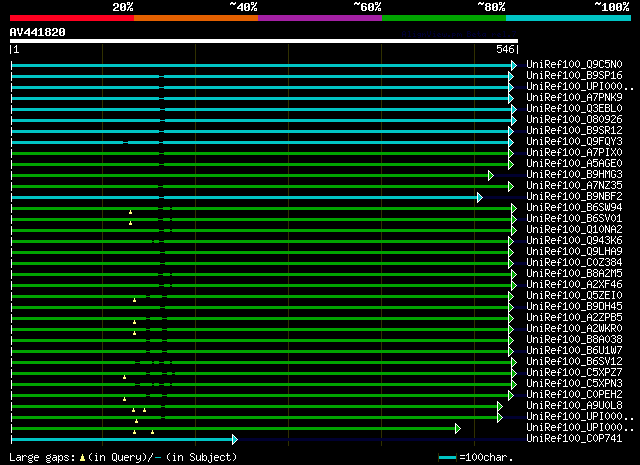The width and height of the screenshot is (640, 465).
Task: Select the UniRef100_A7NZ35 label
Action: click(574, 186)
